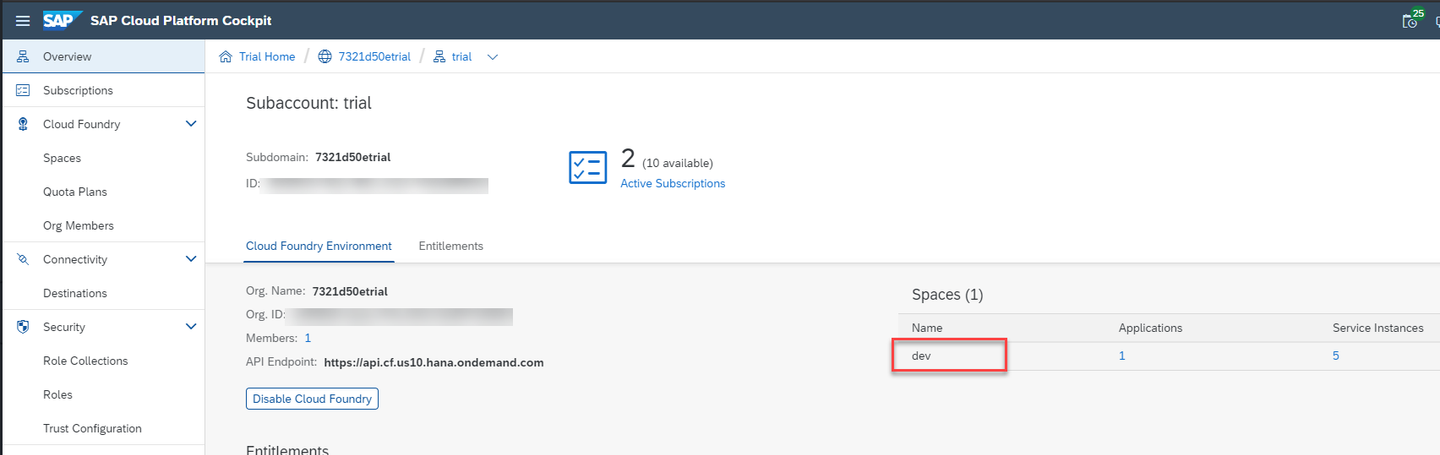This screenshot has width=1440, height=455.
Task: Click the SAP logo
Action: tap(62, 20)
